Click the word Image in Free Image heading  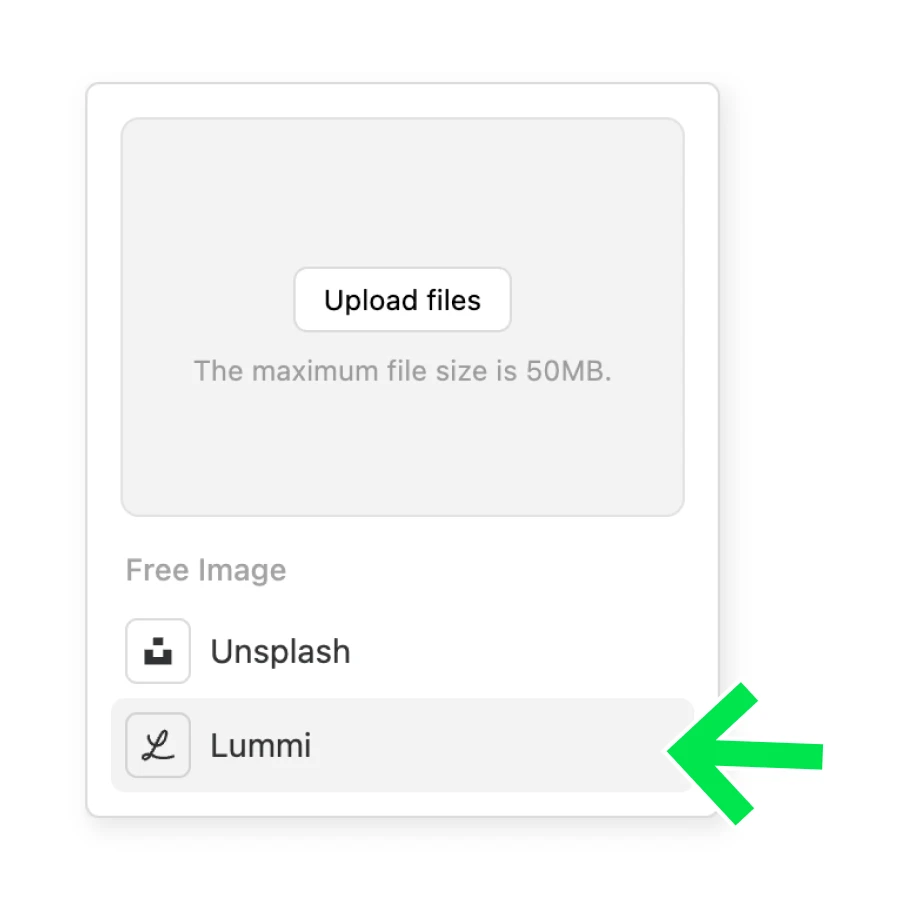coord(242,570)
